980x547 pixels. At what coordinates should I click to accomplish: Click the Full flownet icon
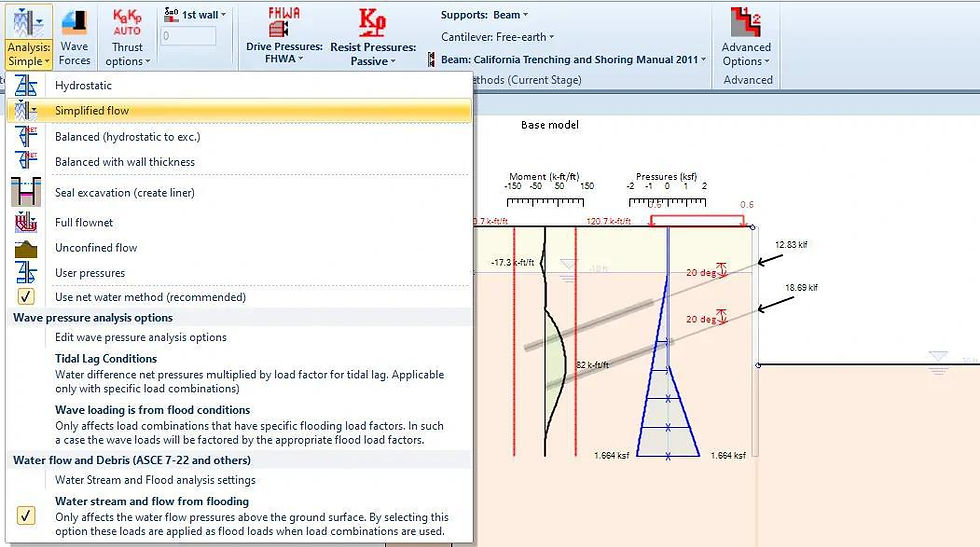click(26, 222)
